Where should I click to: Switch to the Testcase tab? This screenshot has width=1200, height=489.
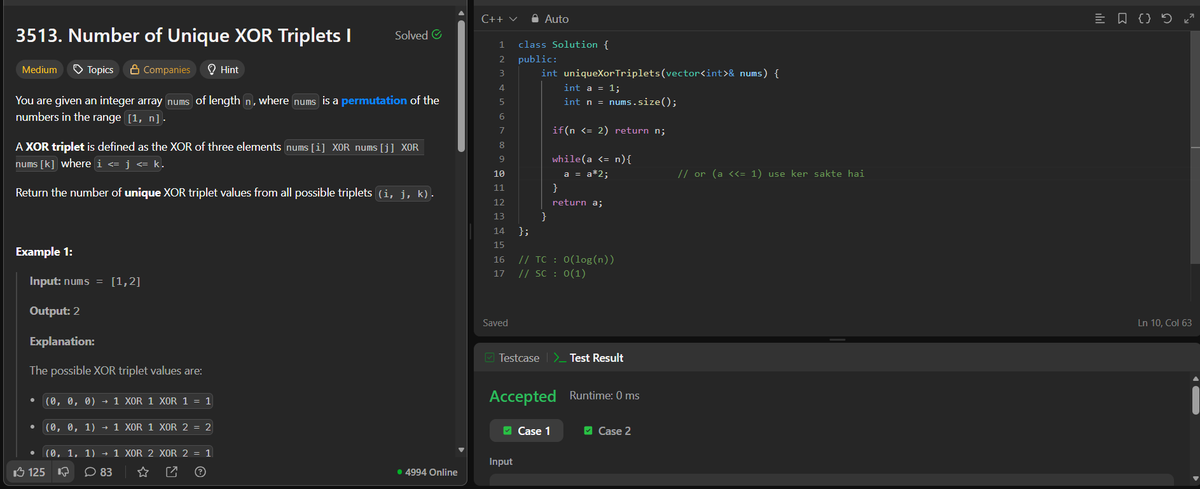click(510, 357)
